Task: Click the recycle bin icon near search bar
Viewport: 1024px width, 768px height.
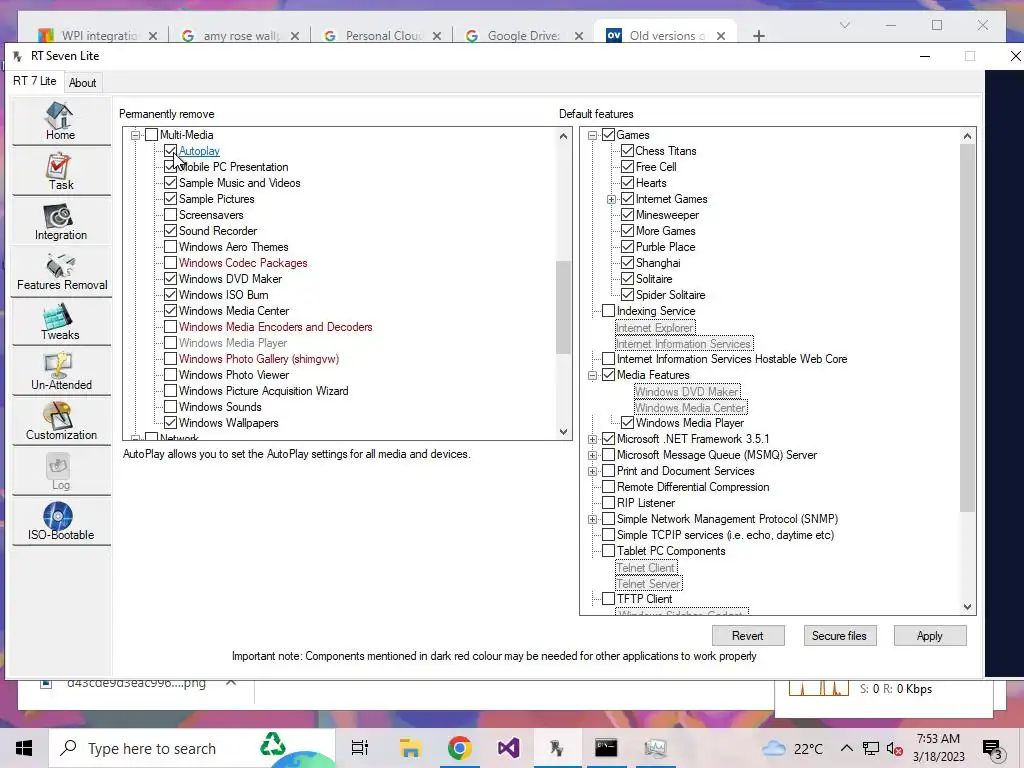Action: [272, 745]
